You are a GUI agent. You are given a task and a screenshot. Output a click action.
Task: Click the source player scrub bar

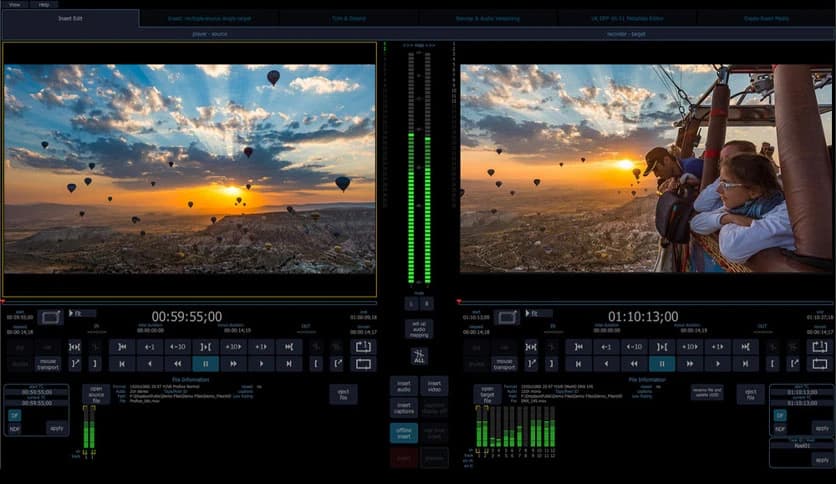(189, 303)
